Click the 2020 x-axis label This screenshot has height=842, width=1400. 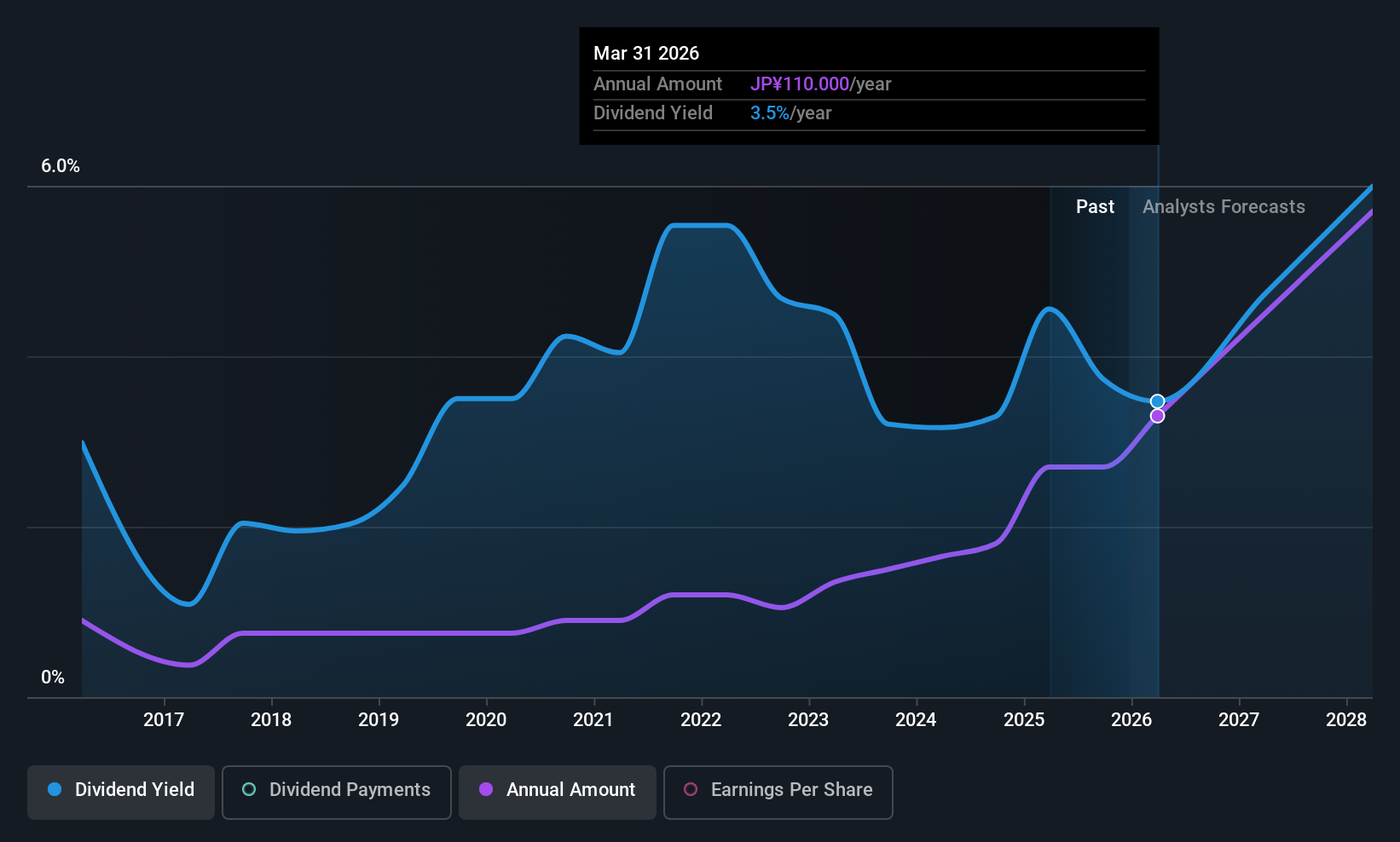tap(486, 719)
